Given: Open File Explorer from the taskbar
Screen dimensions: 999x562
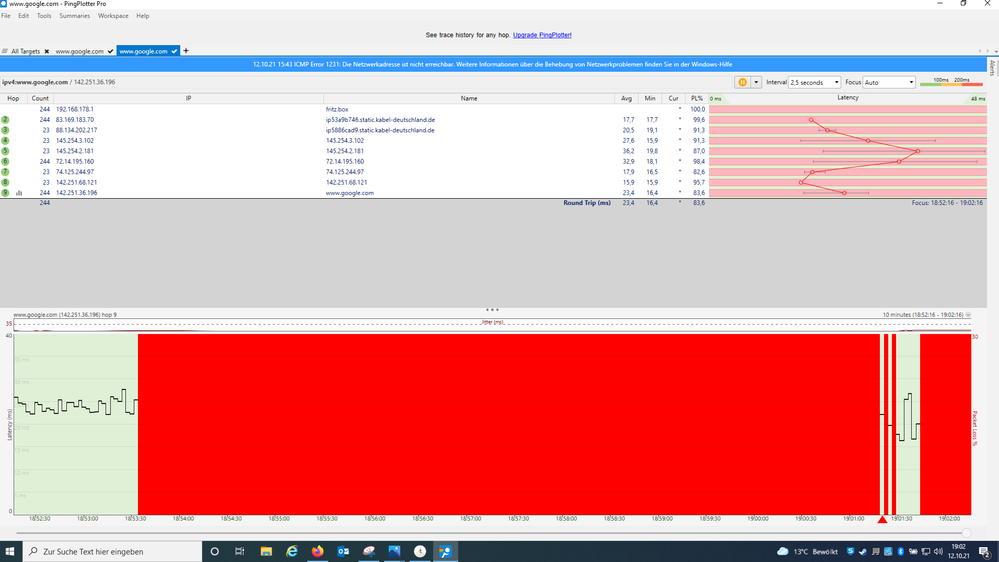Looking at the screenshot, I should 266,551.
